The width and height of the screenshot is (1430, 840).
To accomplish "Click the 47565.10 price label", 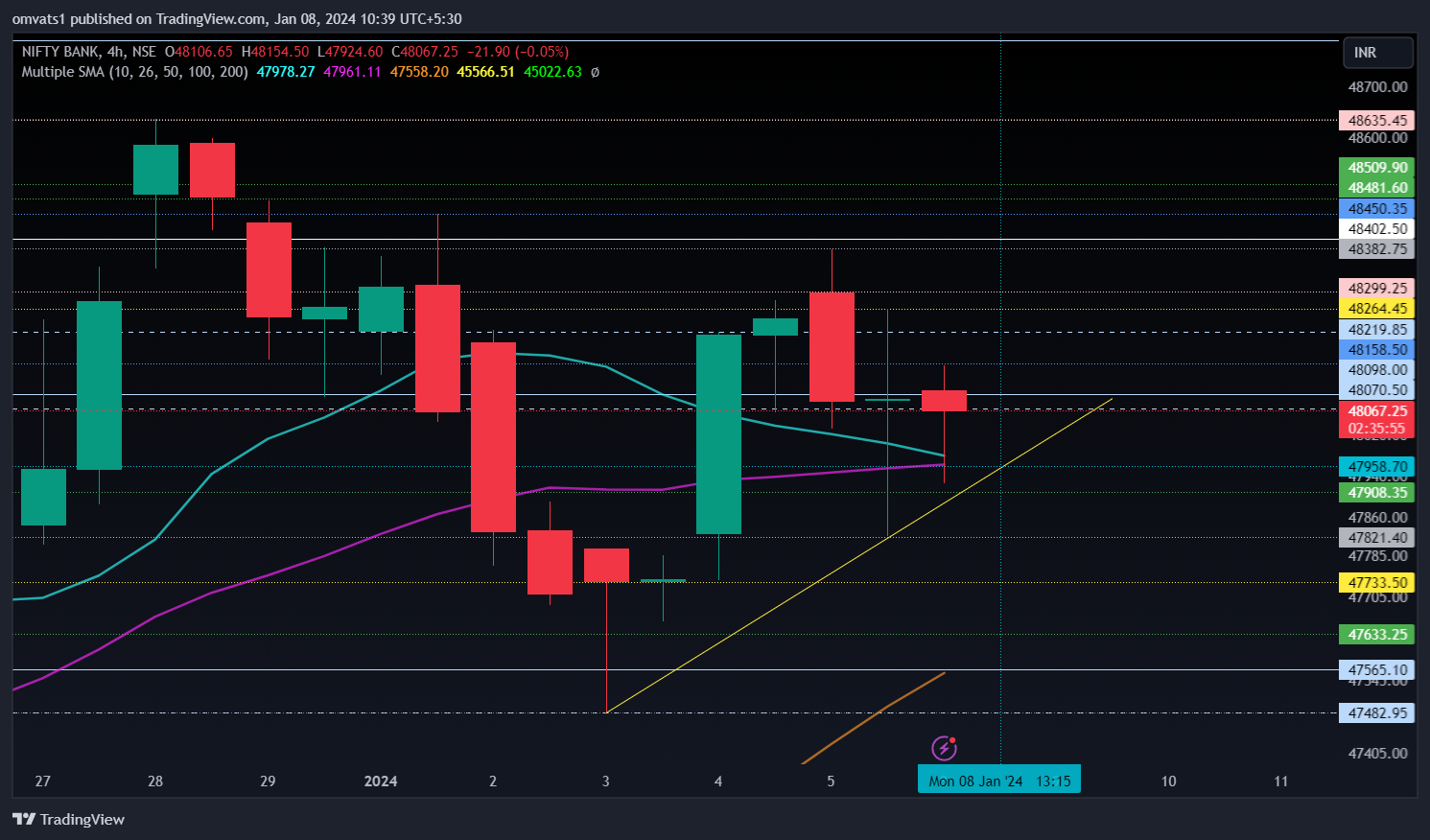I will [1376, 670].
